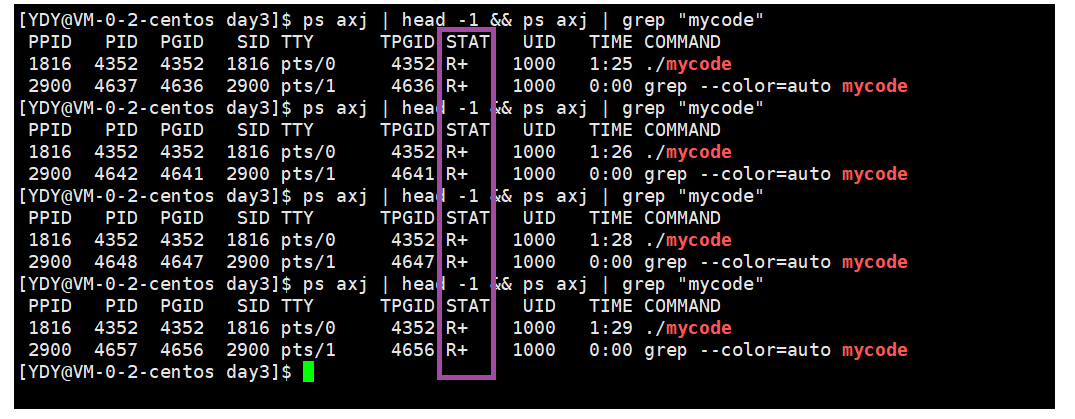The image size is (1075, 419).
Task: Click the TIME value 1:26
Action: pos(610,152)
